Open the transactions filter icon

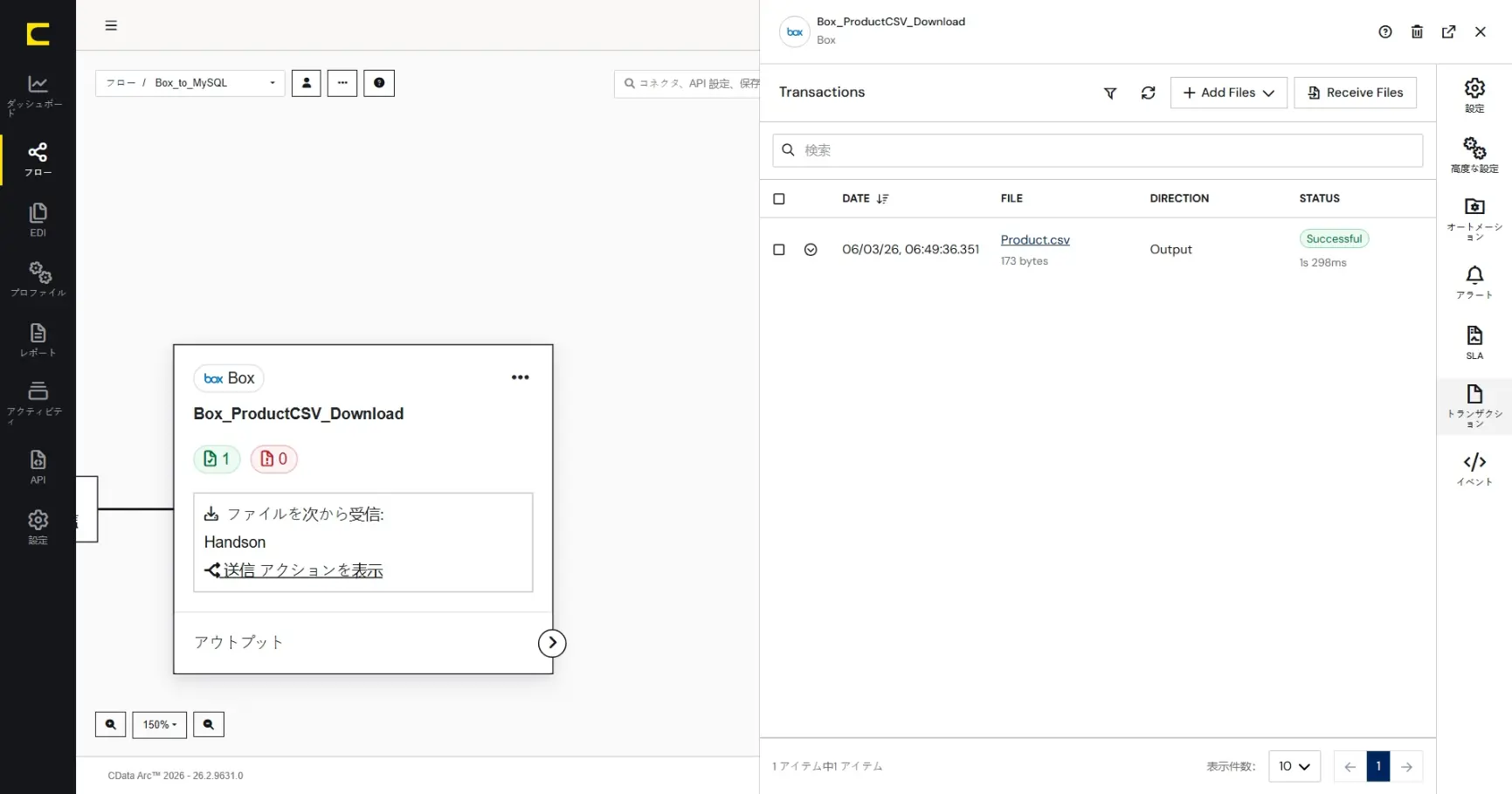1110,93
